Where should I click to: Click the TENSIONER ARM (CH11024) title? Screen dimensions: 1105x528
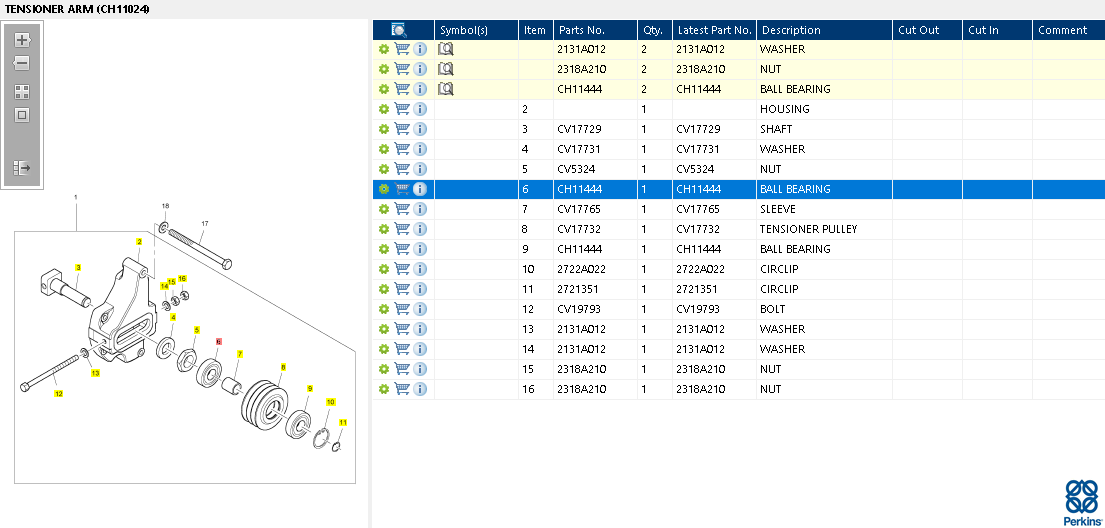[x=78, y=9]
